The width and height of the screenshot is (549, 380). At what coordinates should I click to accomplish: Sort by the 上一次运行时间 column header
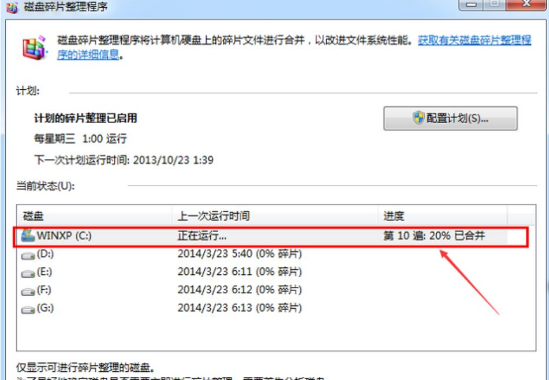point(275,216)
